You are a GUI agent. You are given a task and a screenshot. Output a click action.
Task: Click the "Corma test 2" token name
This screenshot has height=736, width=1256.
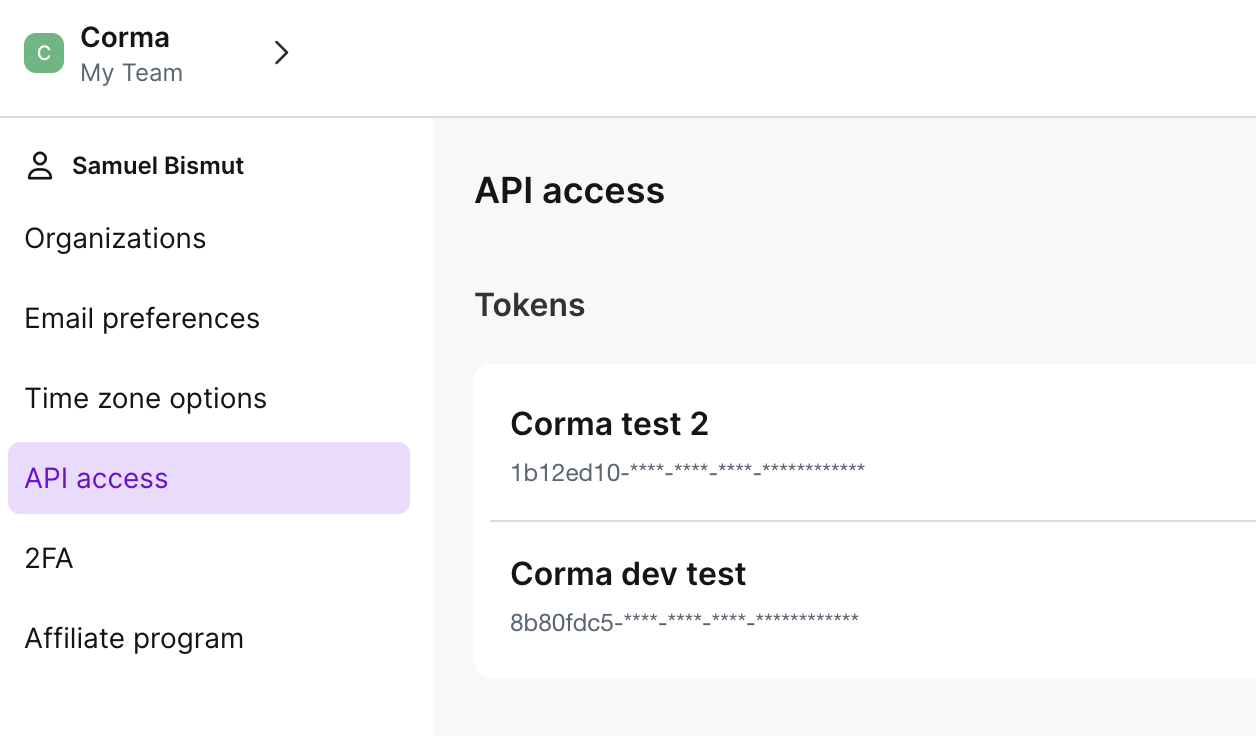tap(609, 424)
